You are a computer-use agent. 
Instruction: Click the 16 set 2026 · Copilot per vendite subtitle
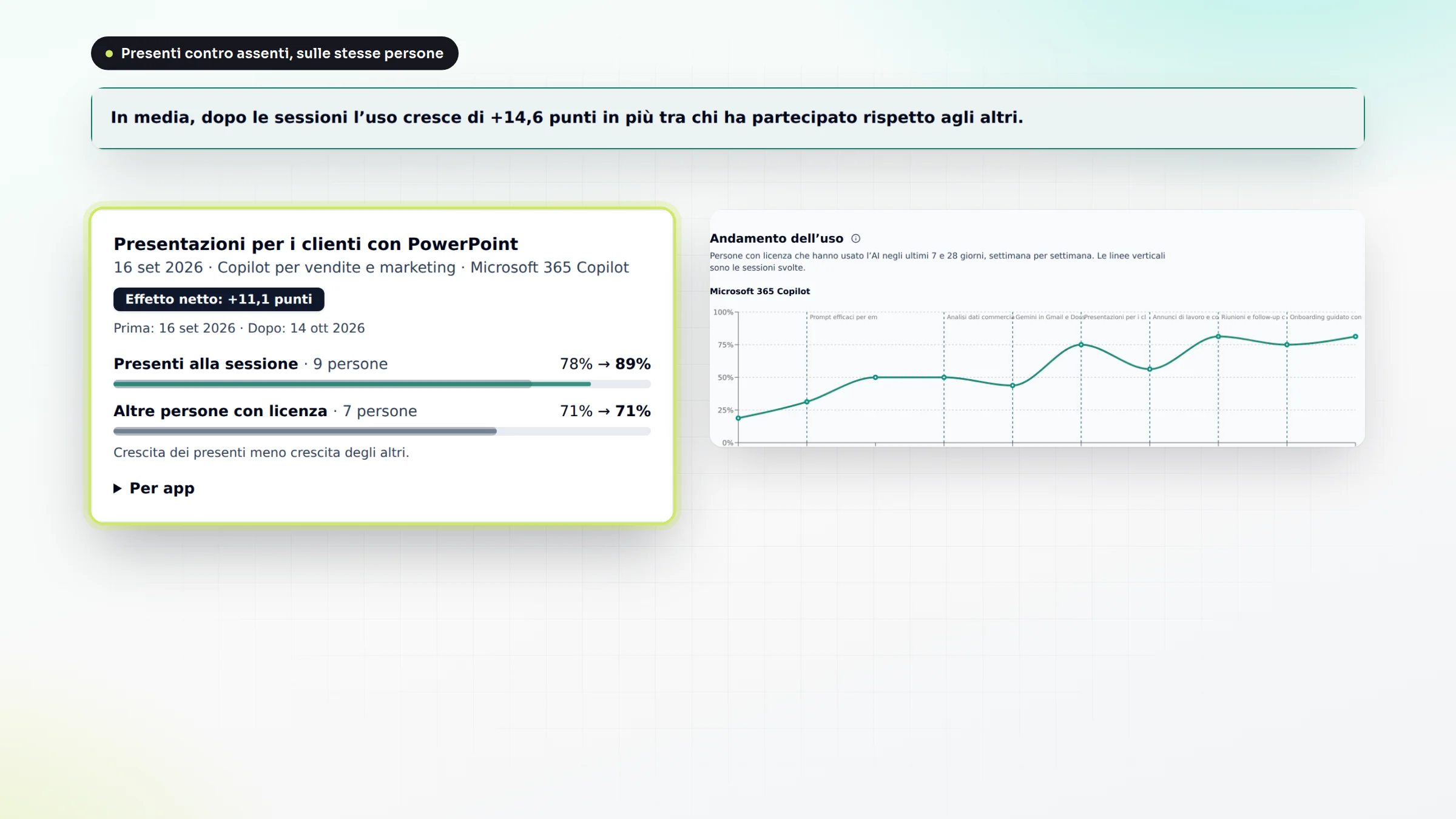pyautogui.click(x=371, y=268)
